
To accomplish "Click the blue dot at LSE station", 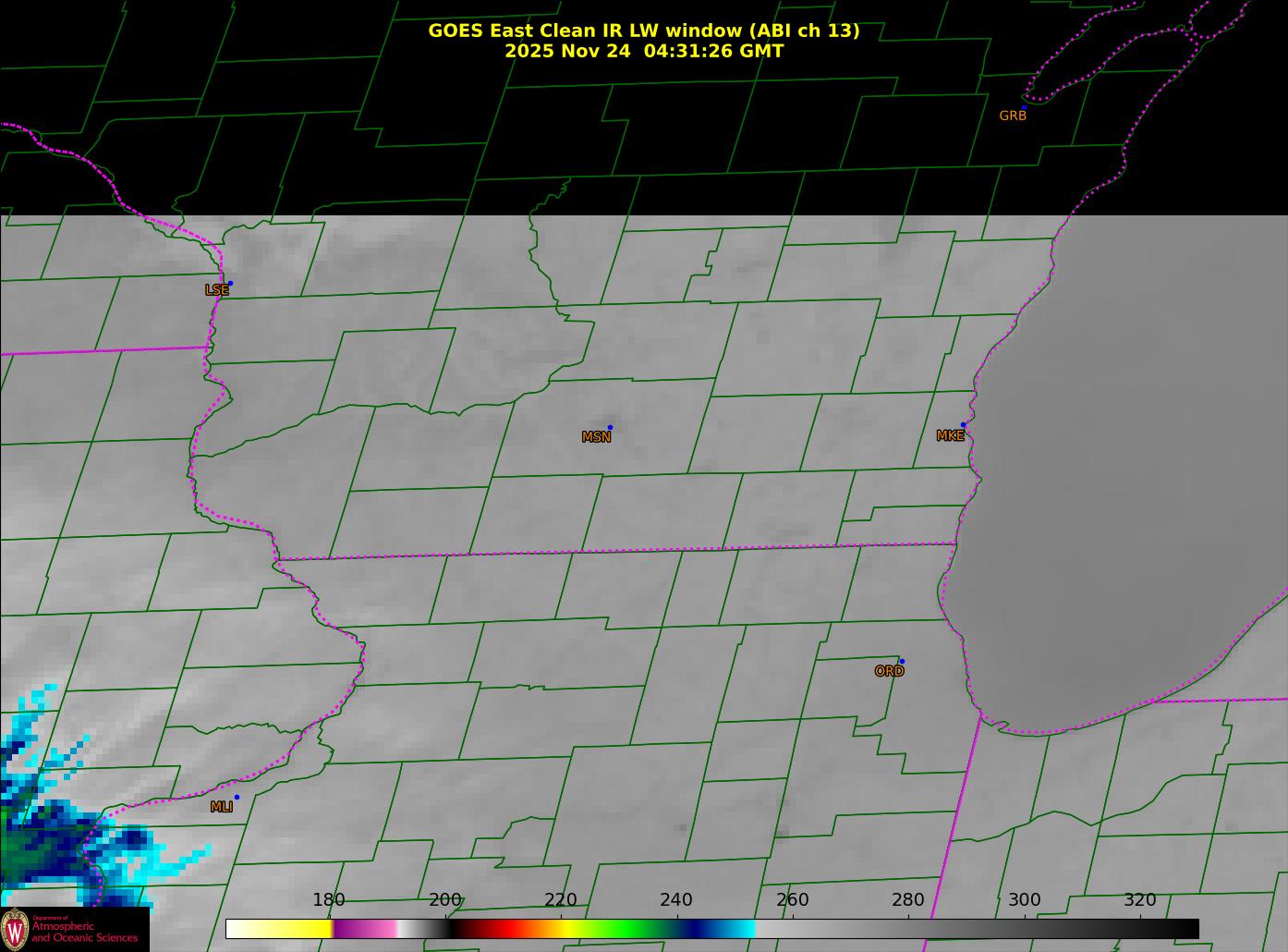I will tap(230, 283).
